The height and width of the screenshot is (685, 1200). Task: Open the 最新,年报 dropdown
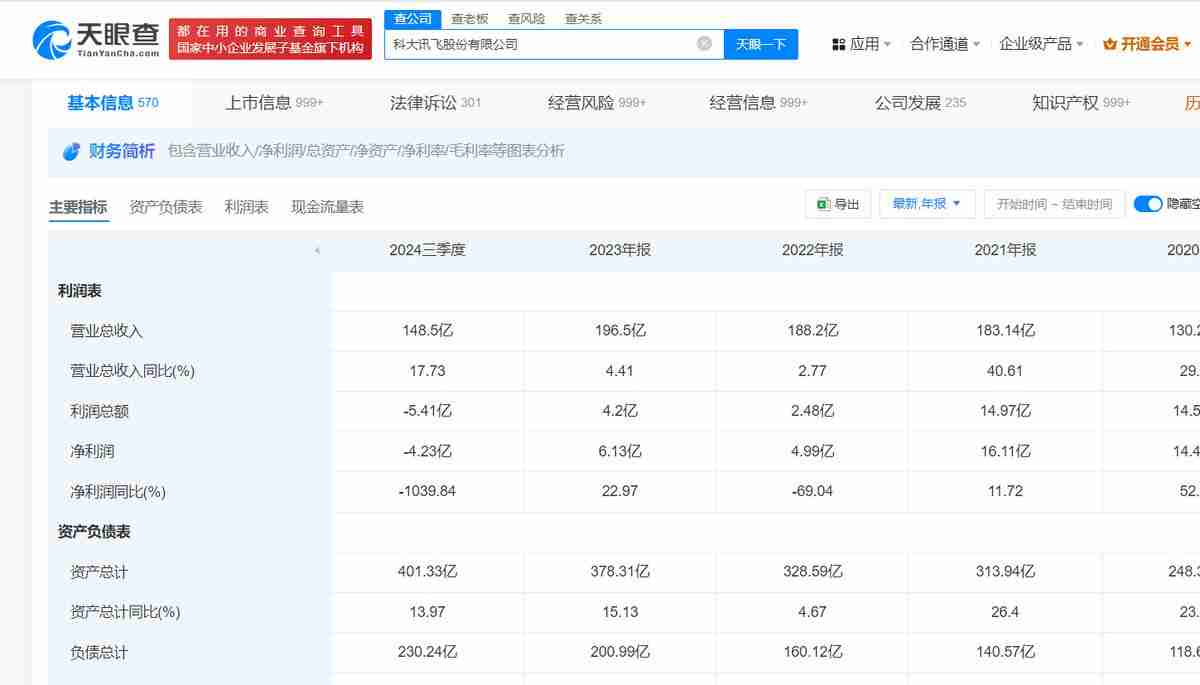[x=926, y=203]
